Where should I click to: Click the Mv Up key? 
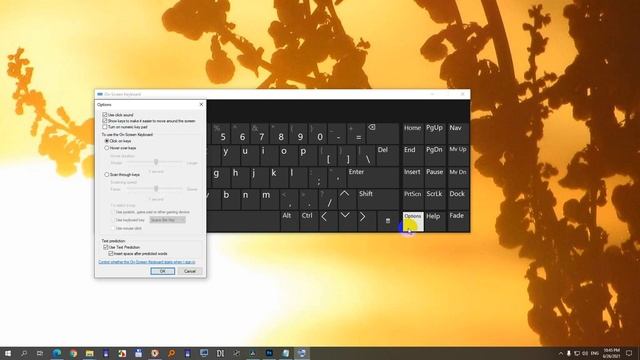point(458,156)
